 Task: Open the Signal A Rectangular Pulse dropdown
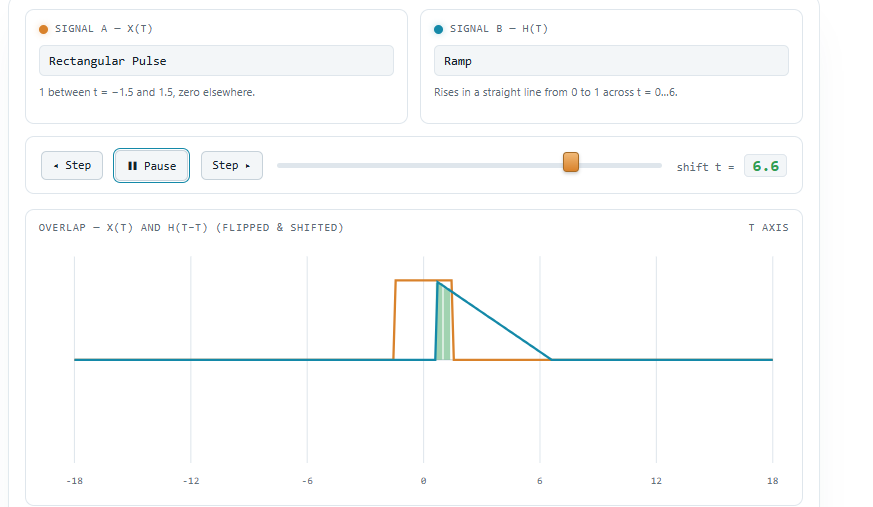pyautogui.click(x=216, y=61)
